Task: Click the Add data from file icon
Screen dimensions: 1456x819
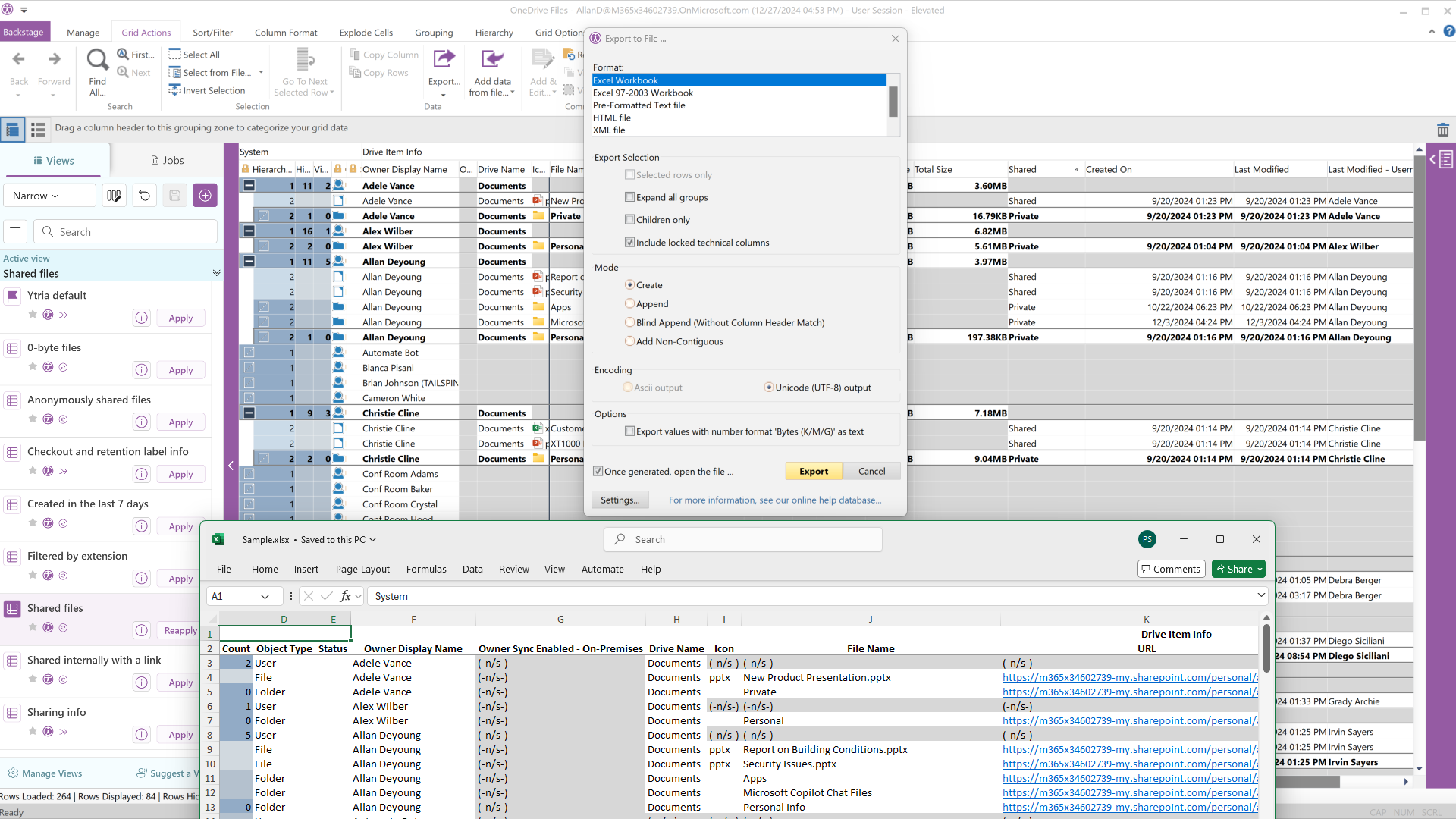Action: pyautogui.click(x=492, y=59)
